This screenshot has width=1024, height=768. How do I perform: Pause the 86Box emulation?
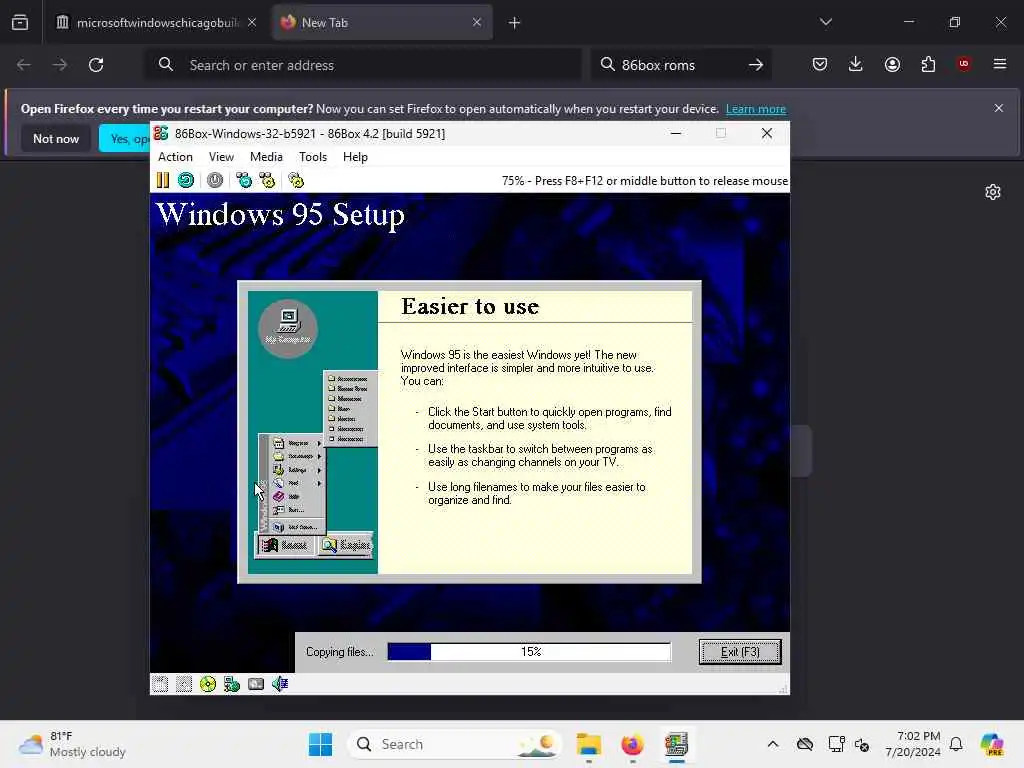[x=163, y=180]
